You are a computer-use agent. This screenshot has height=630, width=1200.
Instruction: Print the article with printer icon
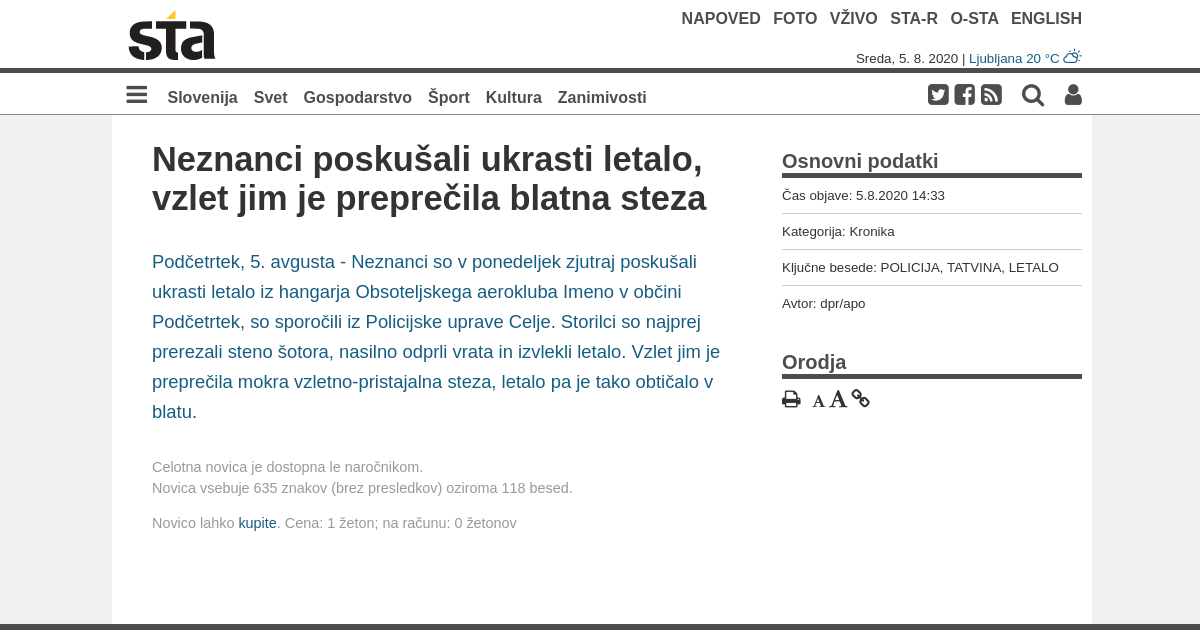[791, 399]
